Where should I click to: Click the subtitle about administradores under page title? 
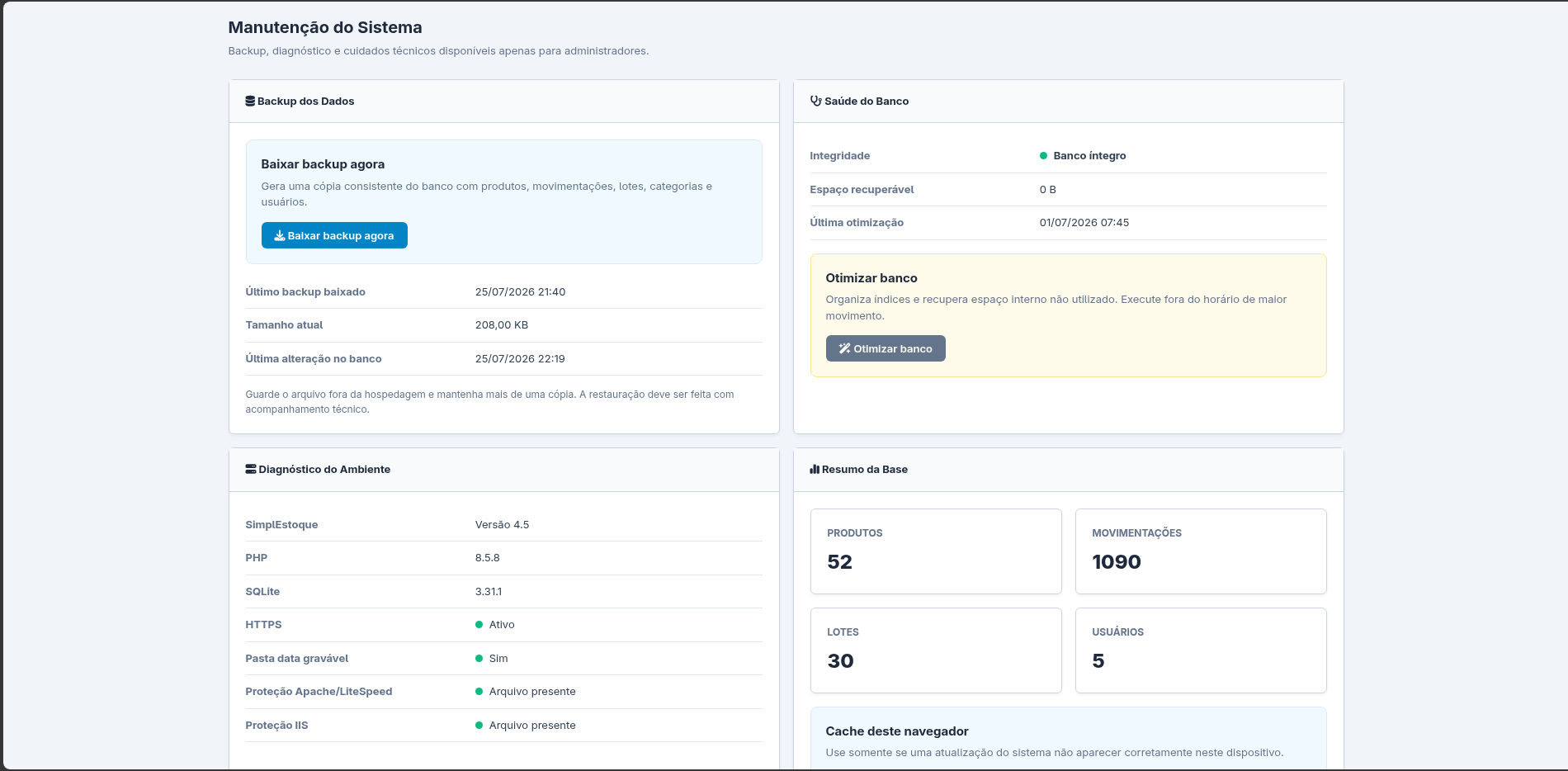tap(438, 50)
